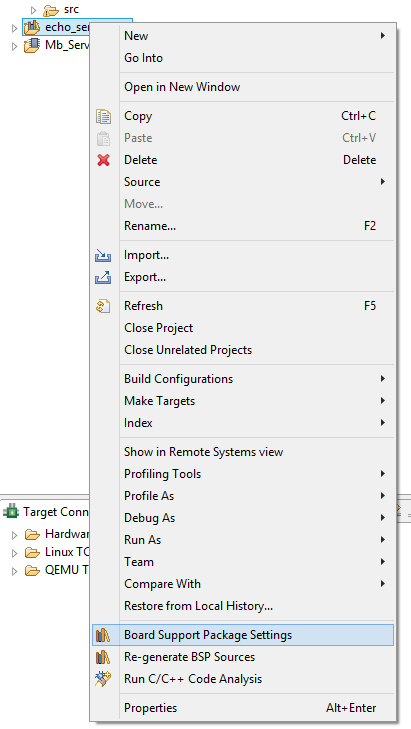
Task: Choose Delete from the context menu
Action: [243, 160]
